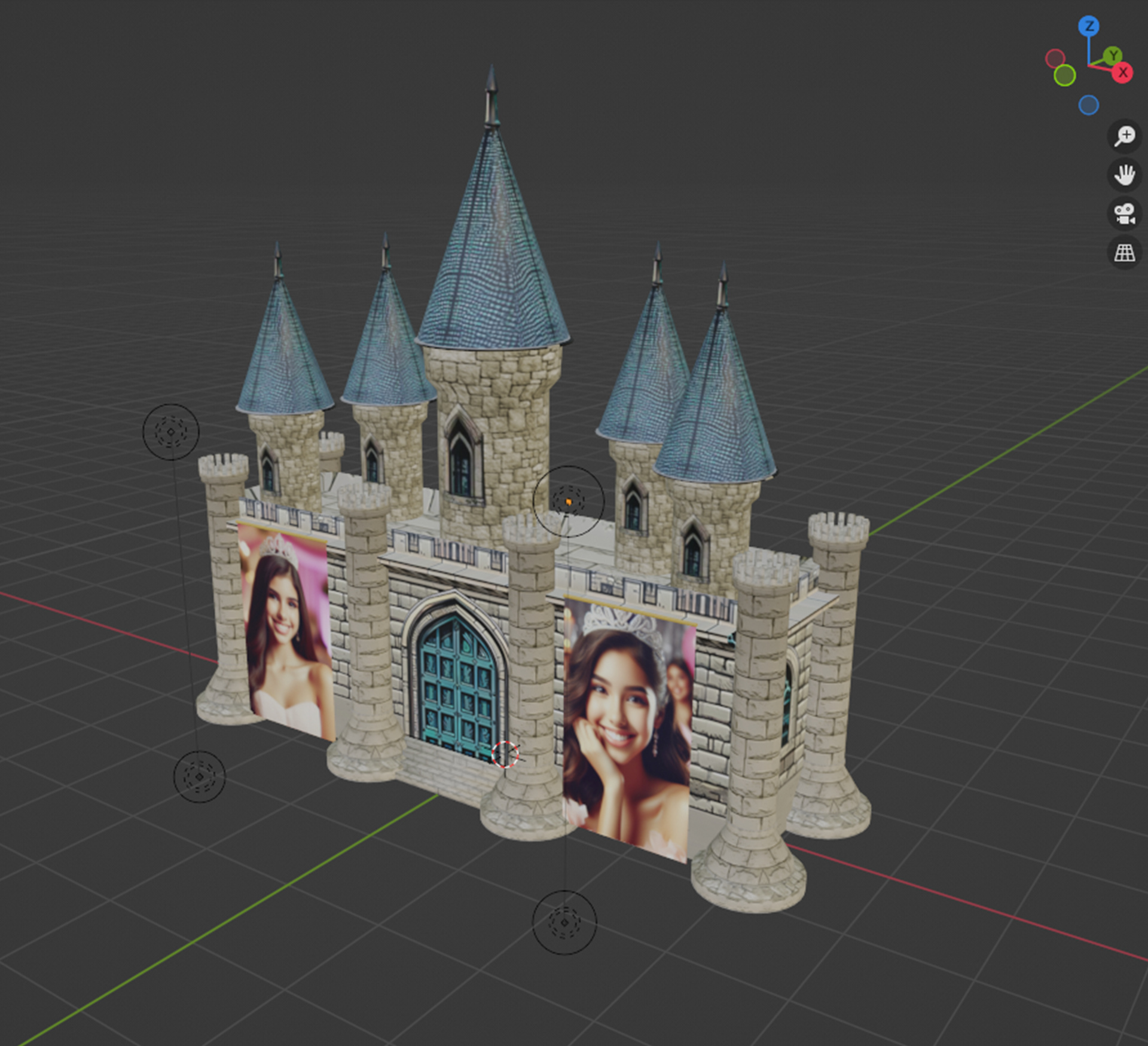Click the green Y axis gizmo handle

(1113, 56)
